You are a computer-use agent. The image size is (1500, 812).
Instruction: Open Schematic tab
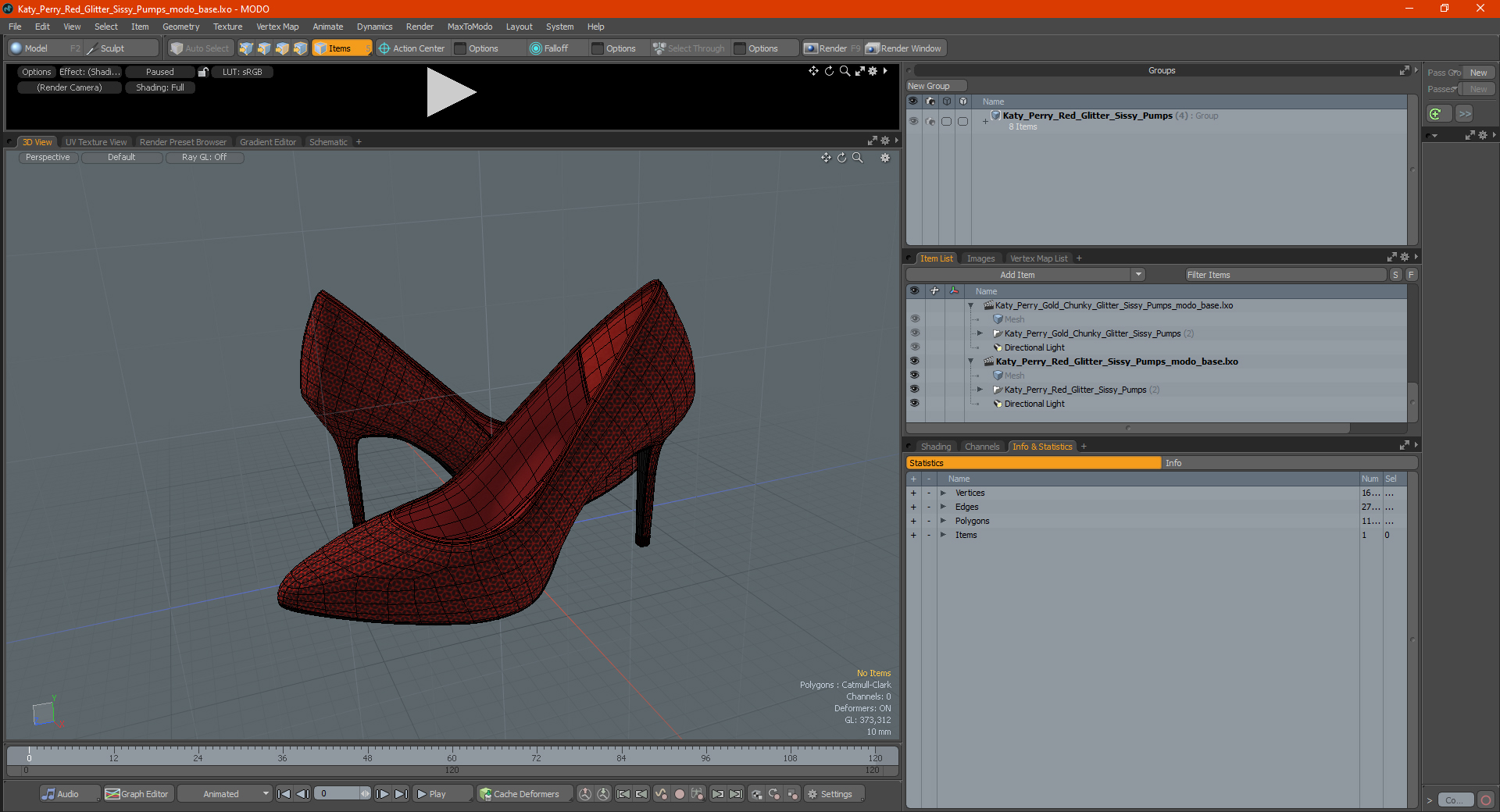pos(328,142)
